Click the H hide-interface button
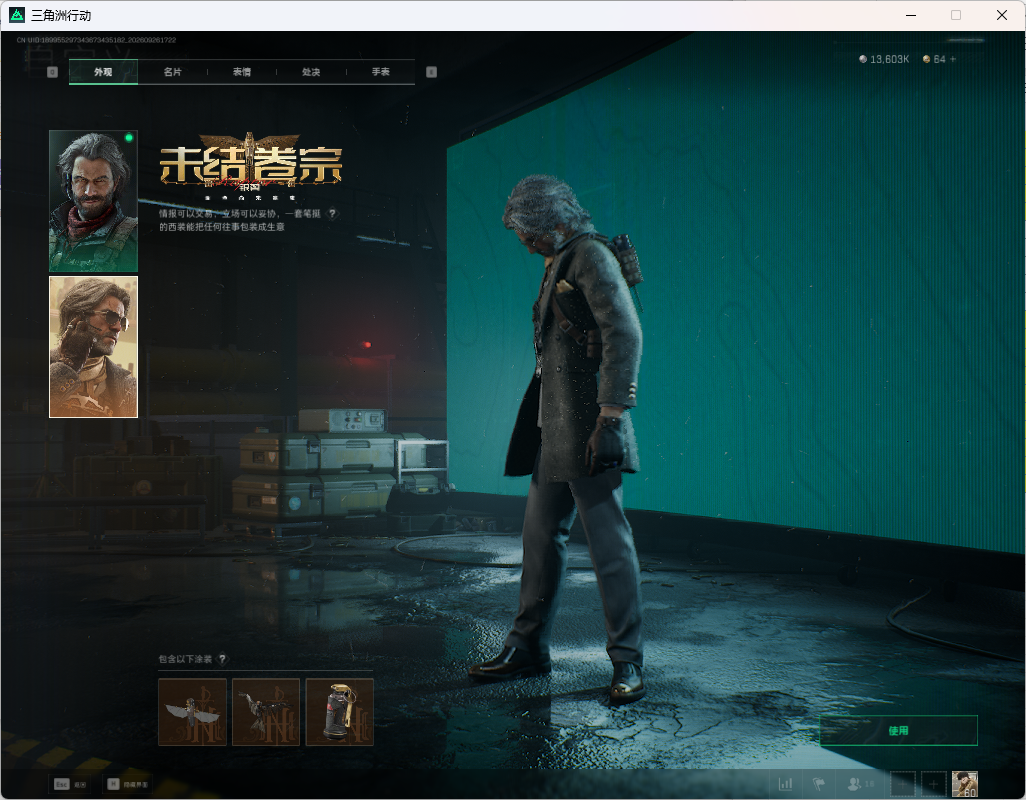This screenshot has height=800, width=1026. pos(128,784)
